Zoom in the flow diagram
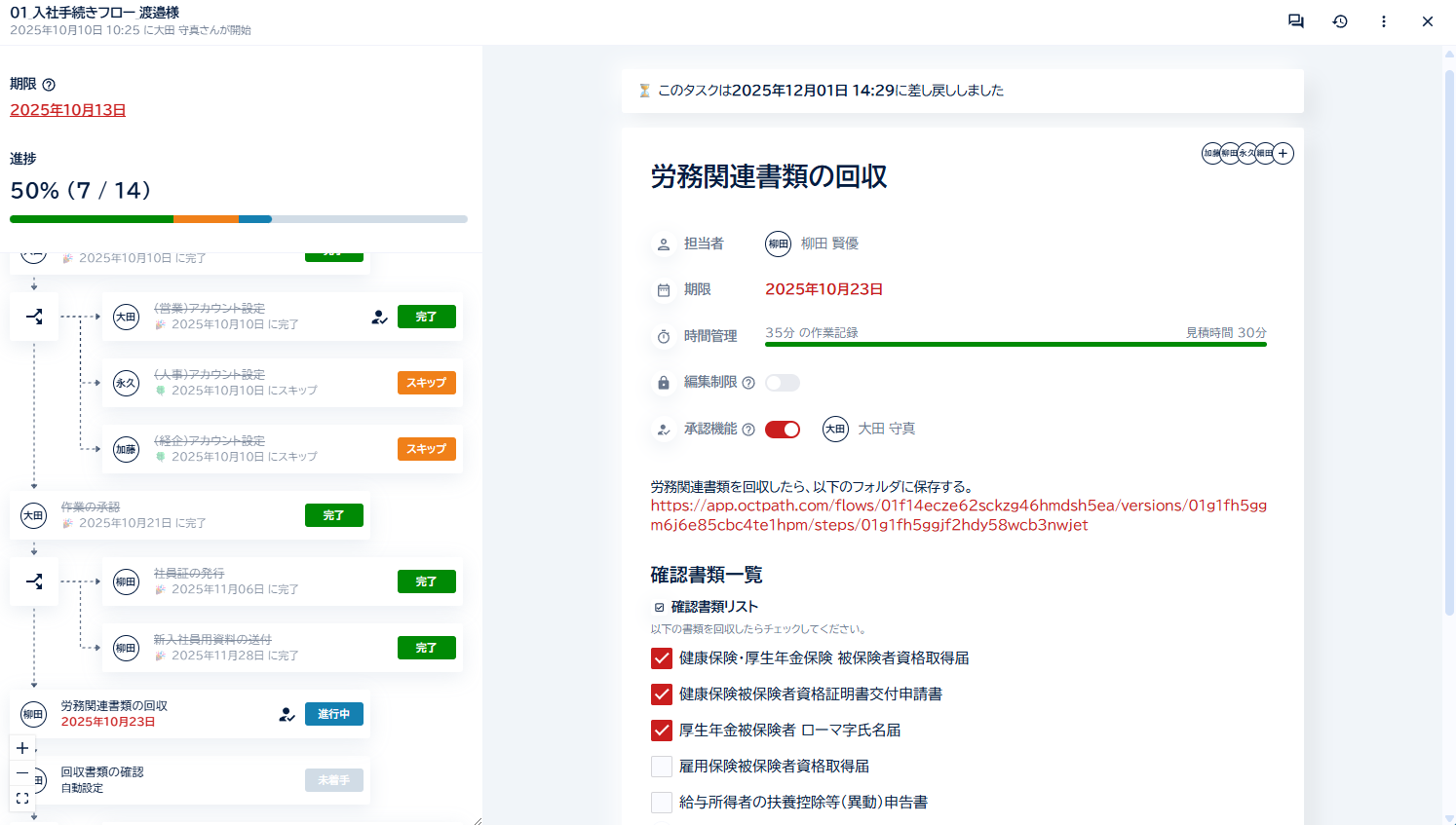The image size is (1456, 825). (22, 748)
